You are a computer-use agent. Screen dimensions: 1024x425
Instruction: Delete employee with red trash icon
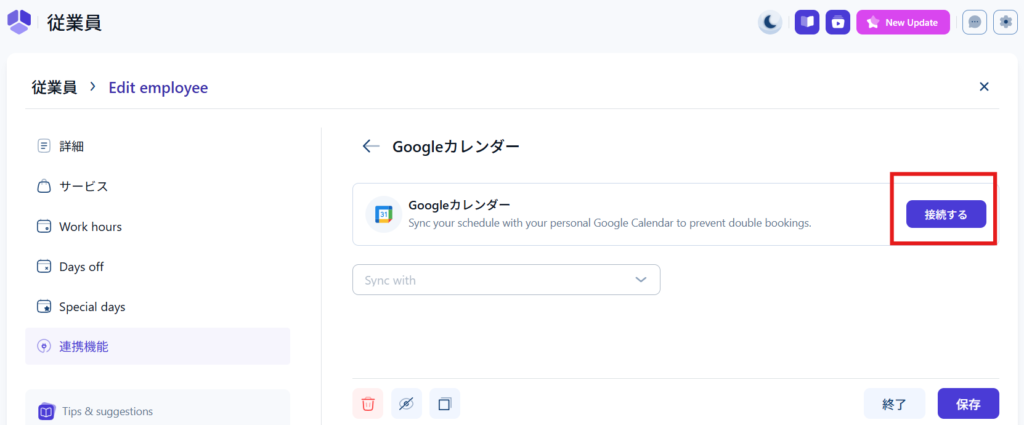pos(368,404)
